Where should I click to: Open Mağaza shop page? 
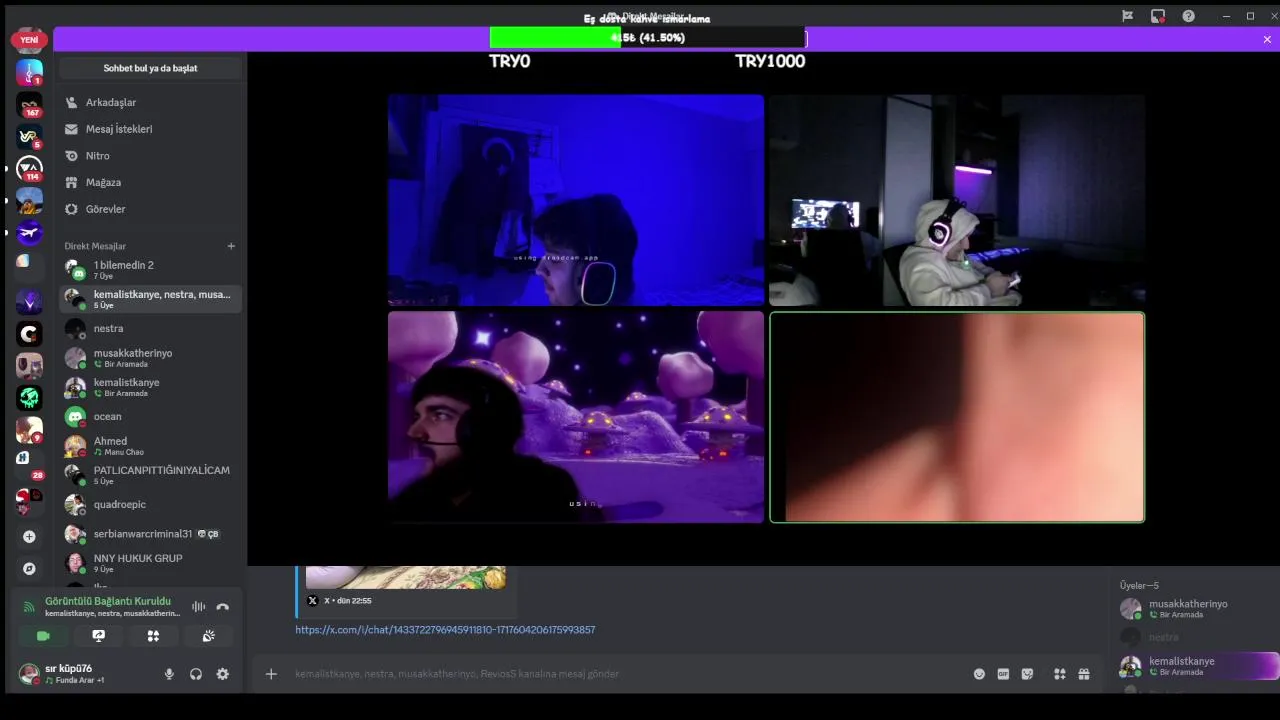[x=150, y=182]
